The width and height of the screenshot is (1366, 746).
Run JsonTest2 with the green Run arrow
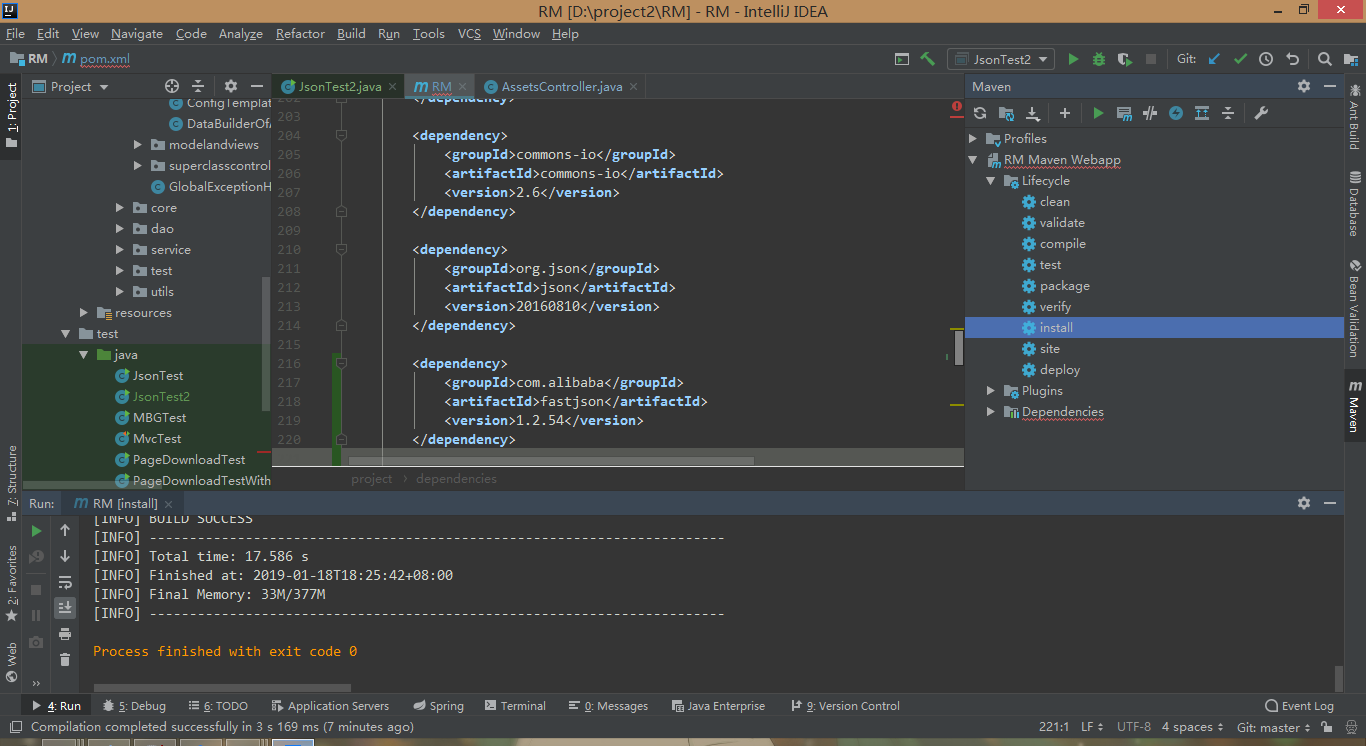(1073, 59)
